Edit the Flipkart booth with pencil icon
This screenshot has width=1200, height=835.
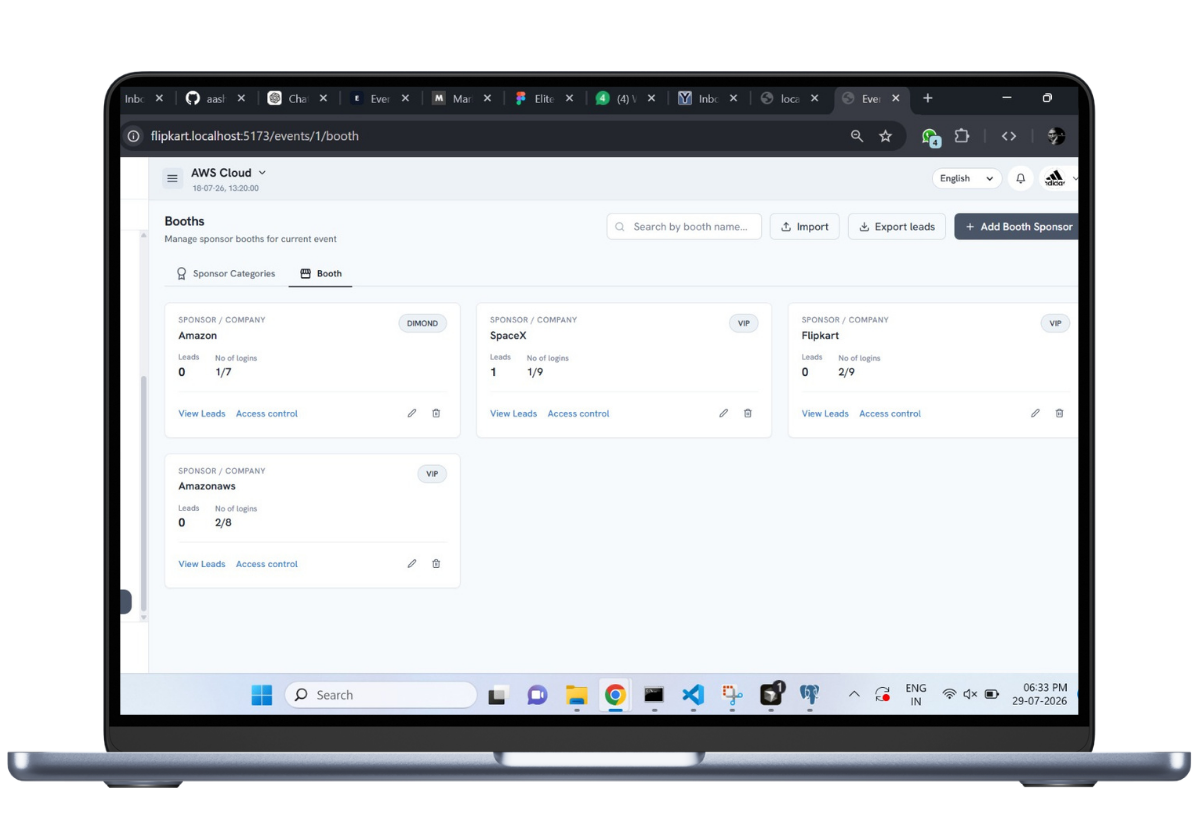click(1035, 413)
